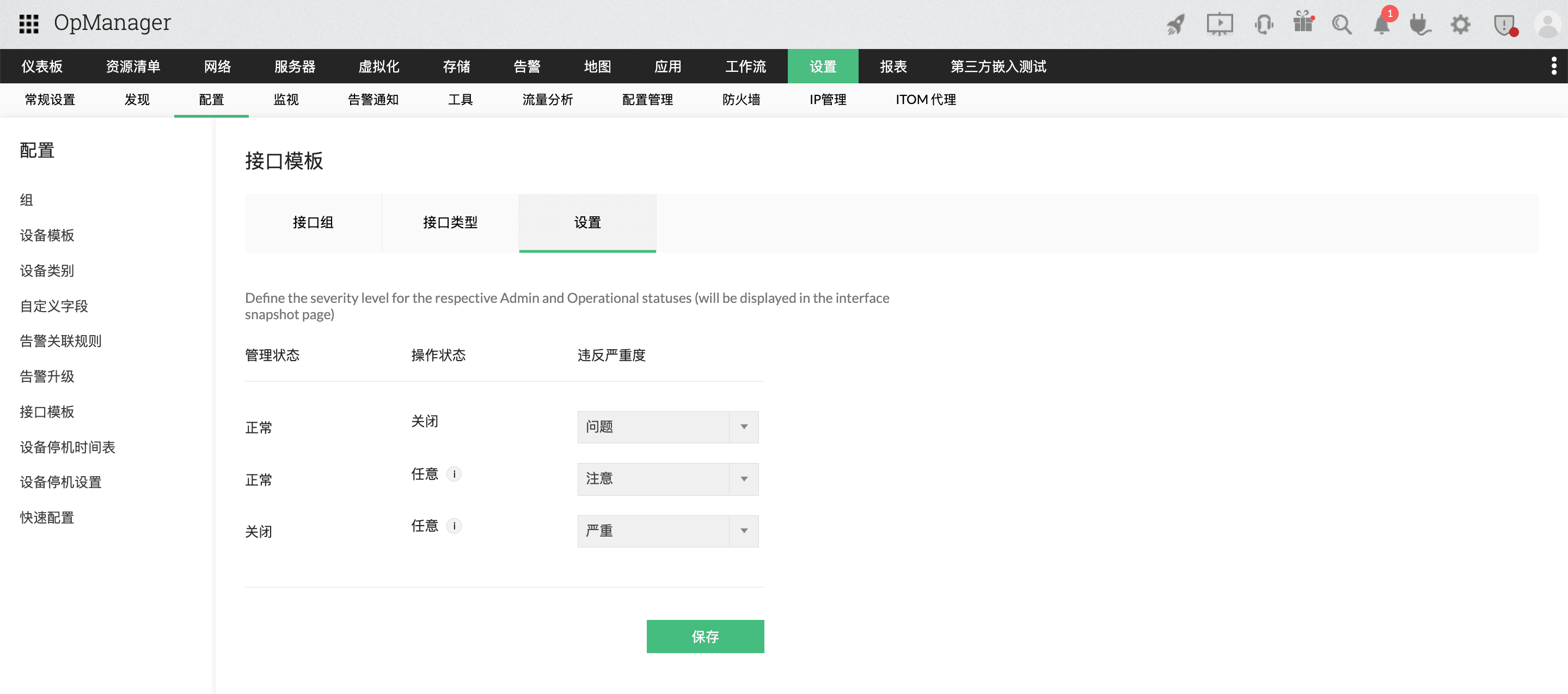Select the 接口类型 tab

(x=450, y=223)
